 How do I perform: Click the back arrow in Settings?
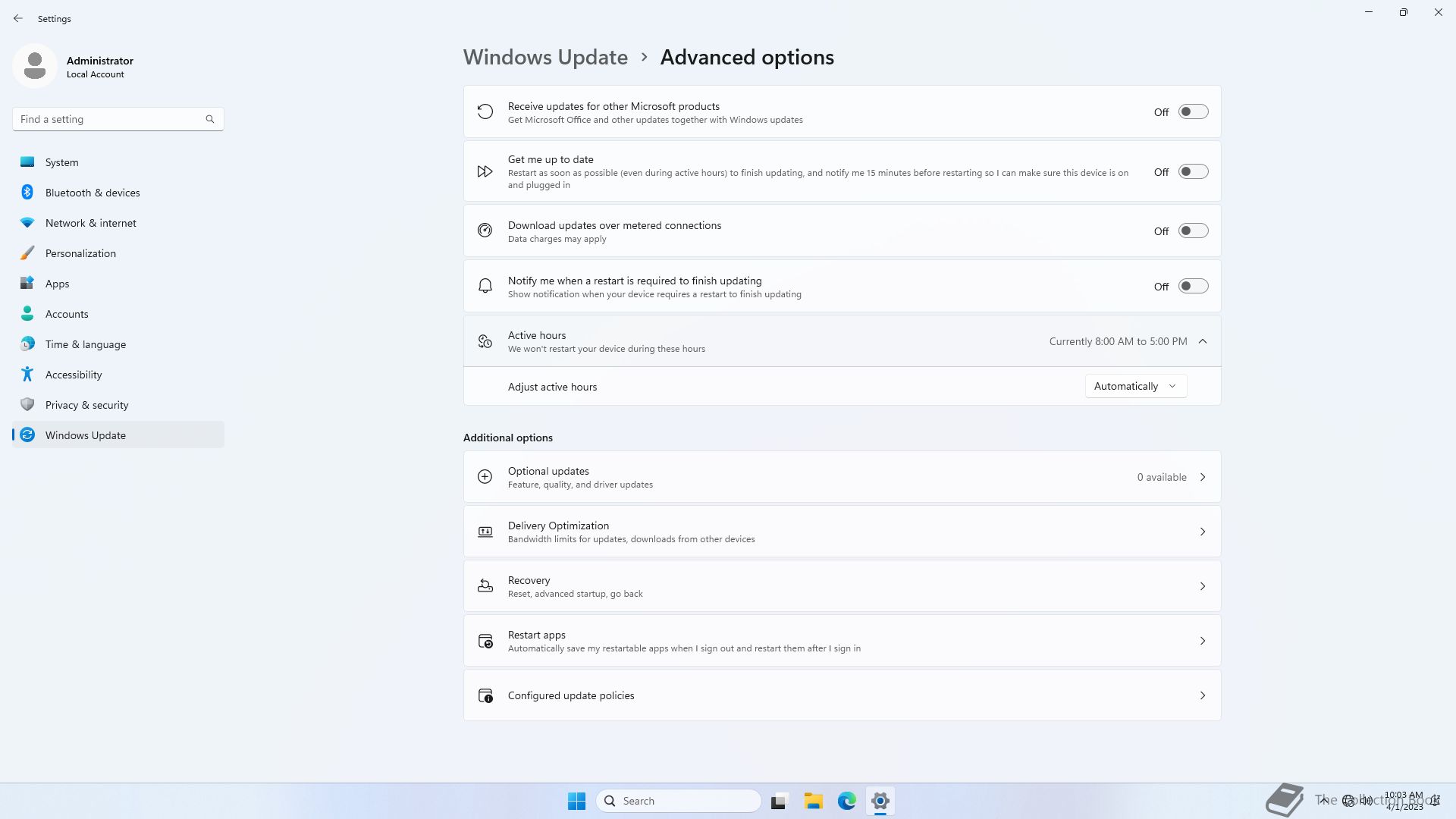point(18,18)
